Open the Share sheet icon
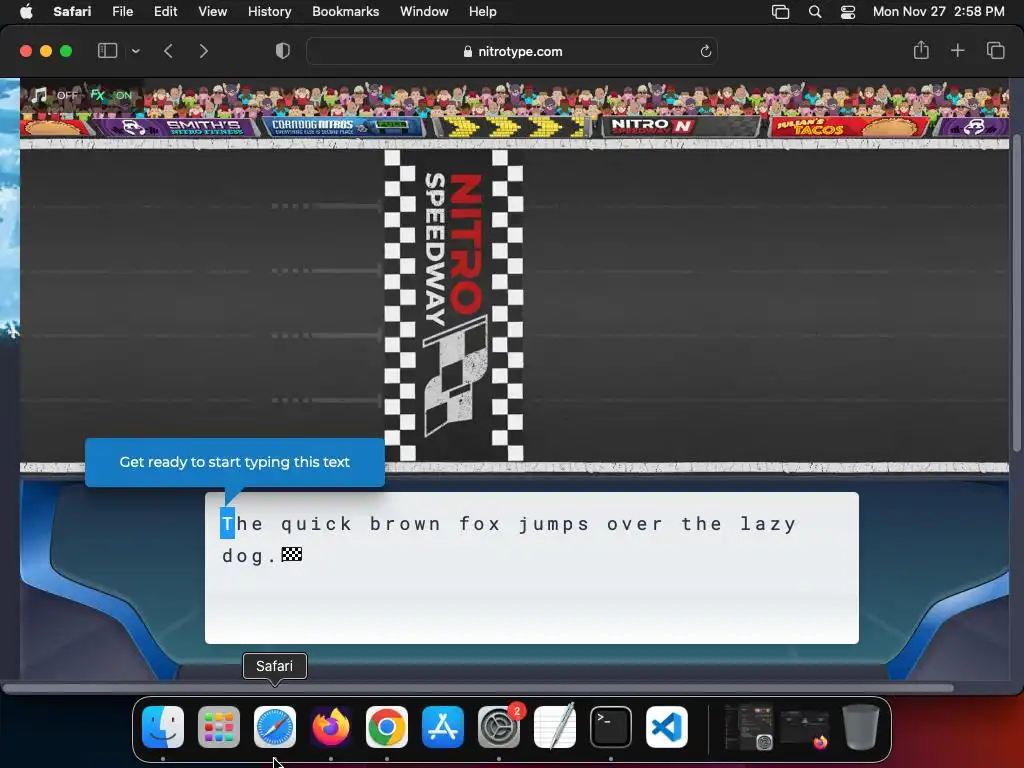 click(921, 50)
